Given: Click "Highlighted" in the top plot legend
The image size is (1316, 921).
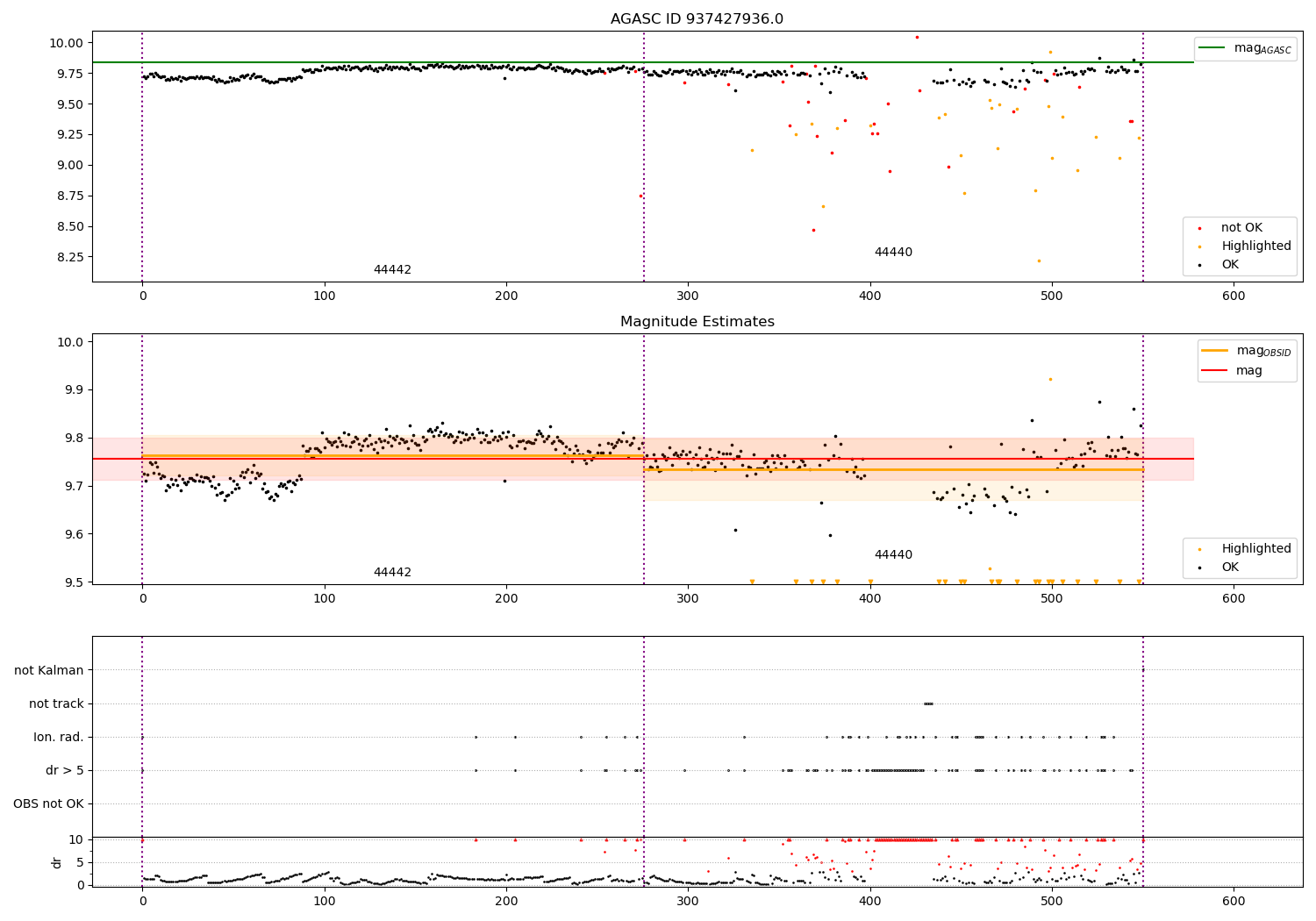Looking at the screenshot, I should tap(1256, 246).
